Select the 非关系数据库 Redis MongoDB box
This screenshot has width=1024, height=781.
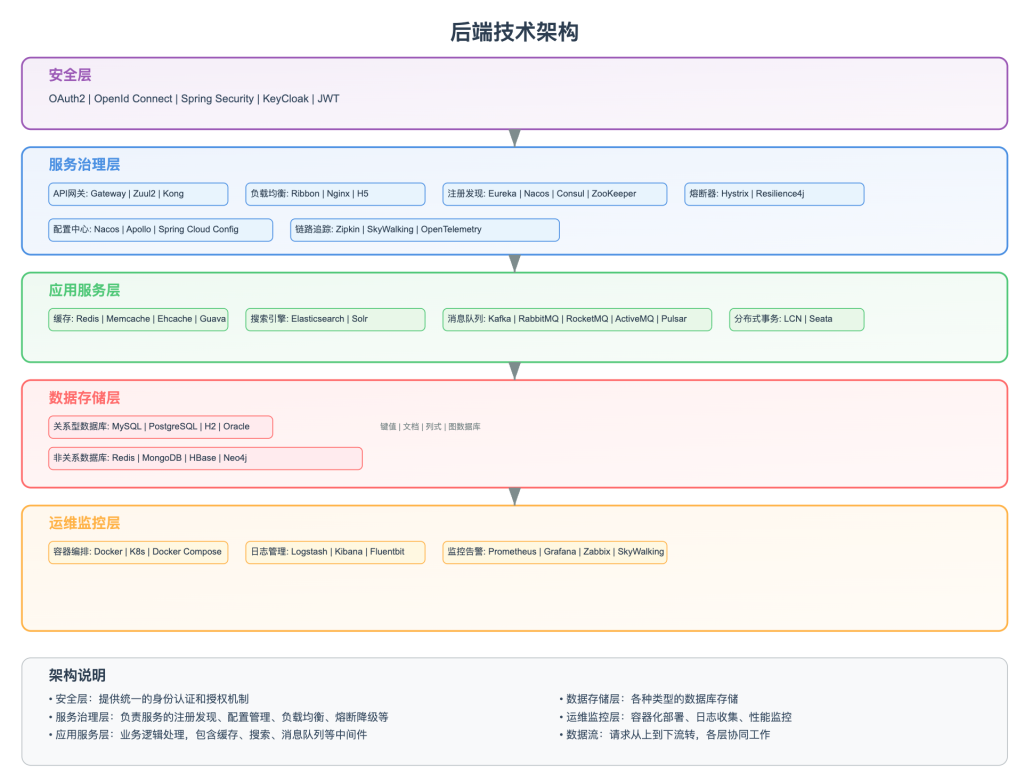pos(205,458)
